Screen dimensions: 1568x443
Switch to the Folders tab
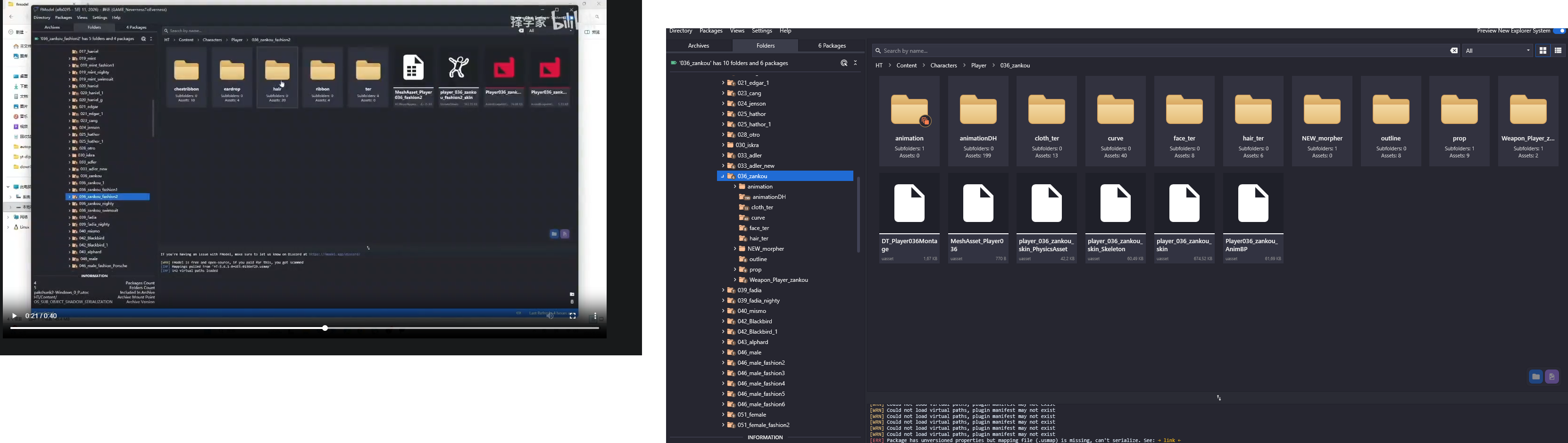[766, 46]
